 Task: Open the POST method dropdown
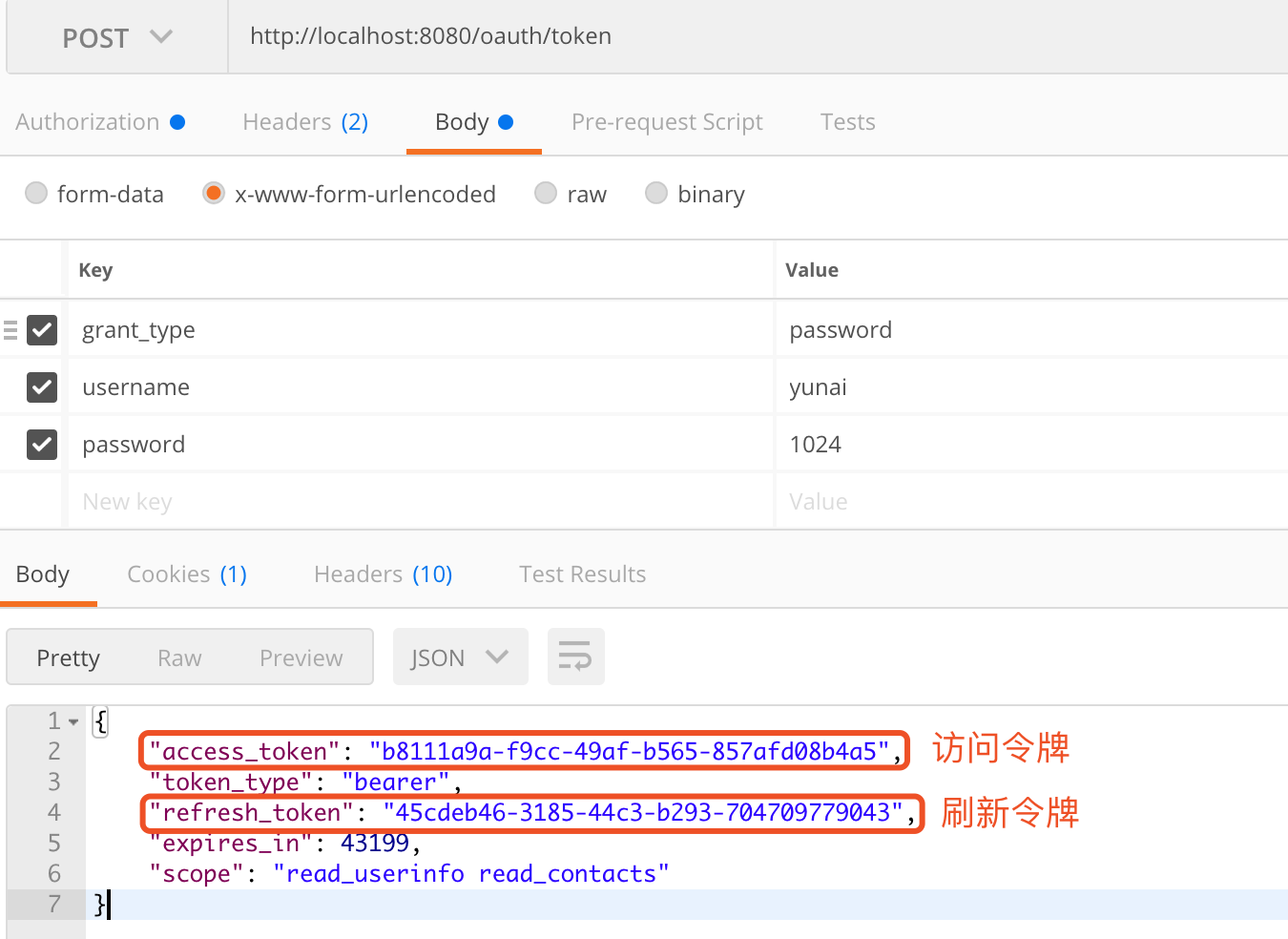[116, 38]
